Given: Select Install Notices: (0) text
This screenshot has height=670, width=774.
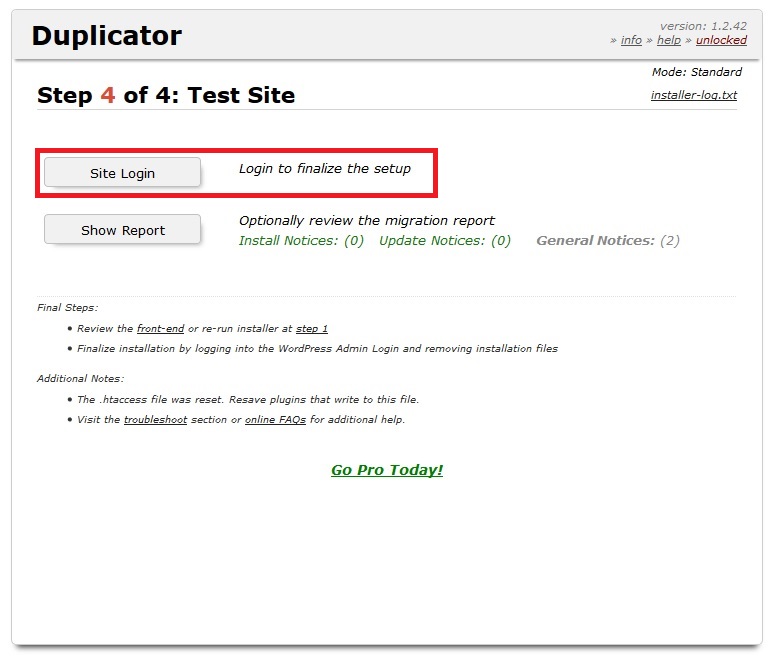Looking at the screenshot, I should pos(301,241).
